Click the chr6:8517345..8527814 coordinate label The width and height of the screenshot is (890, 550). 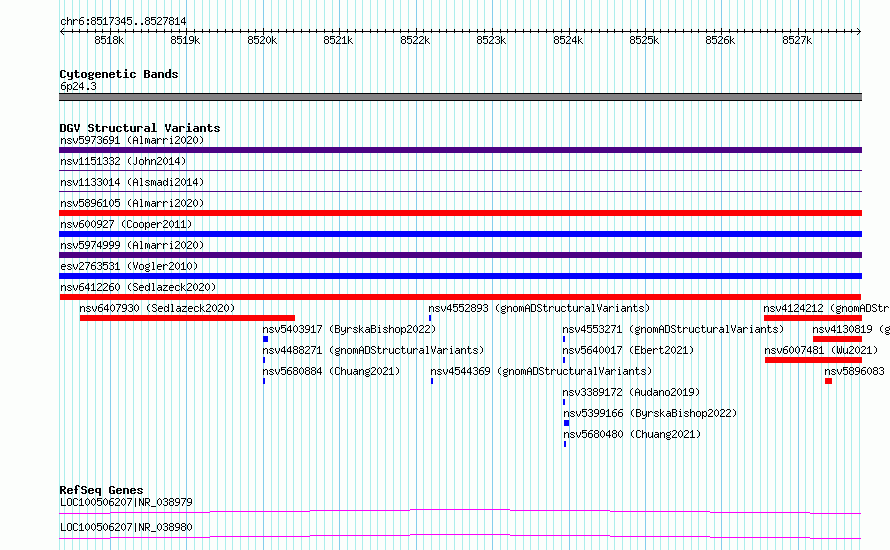tap(123, 21)
